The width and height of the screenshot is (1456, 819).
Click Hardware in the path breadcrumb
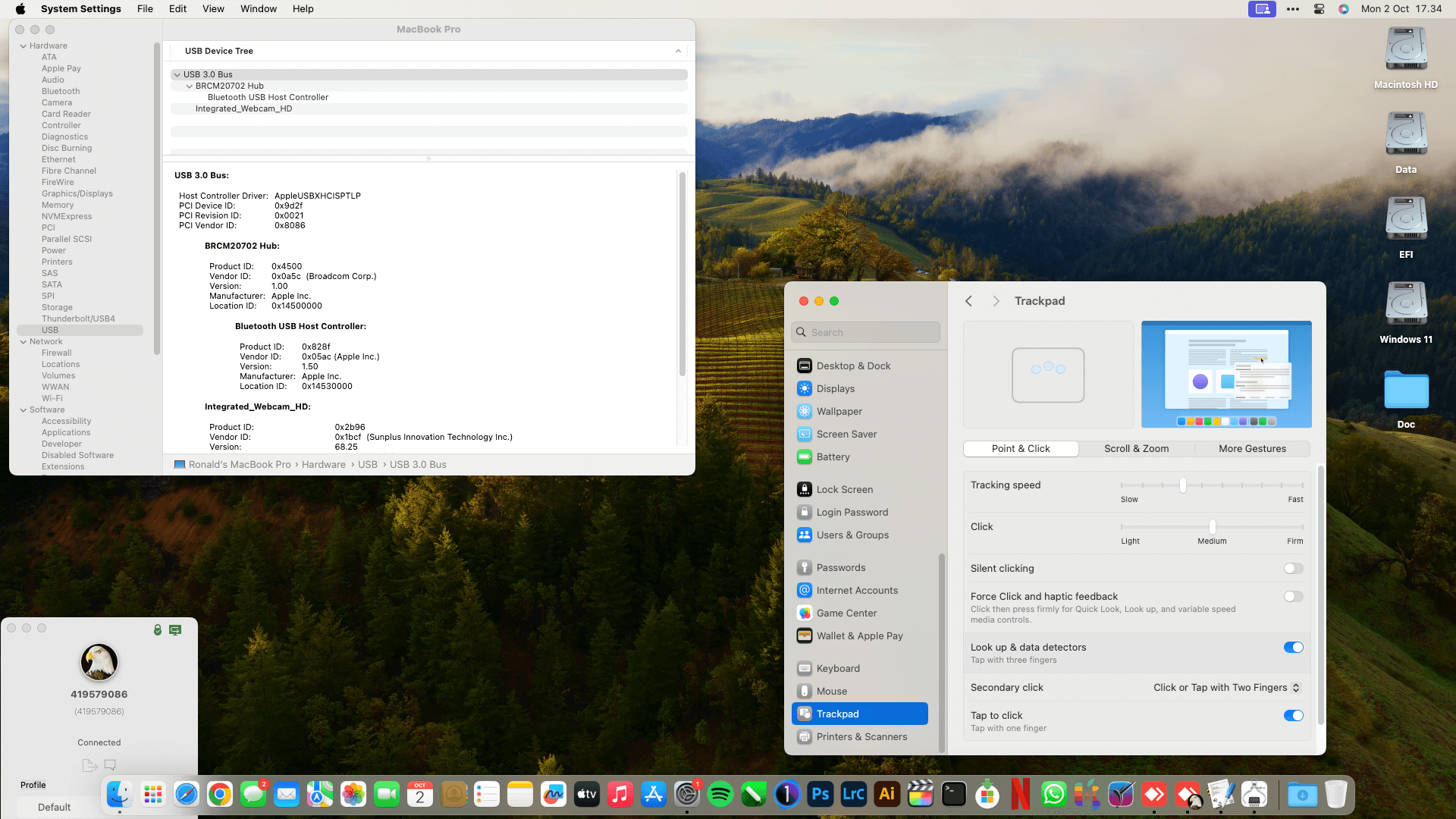point(323,465)
